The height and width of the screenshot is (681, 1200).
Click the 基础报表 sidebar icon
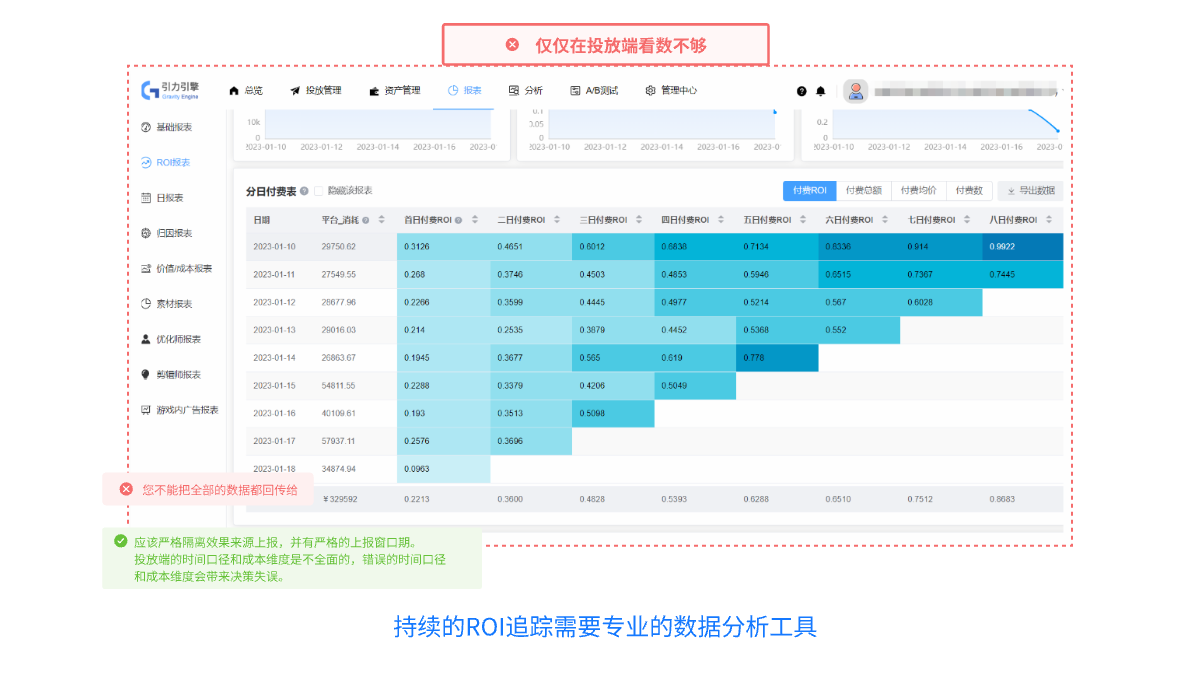point(146,127)
